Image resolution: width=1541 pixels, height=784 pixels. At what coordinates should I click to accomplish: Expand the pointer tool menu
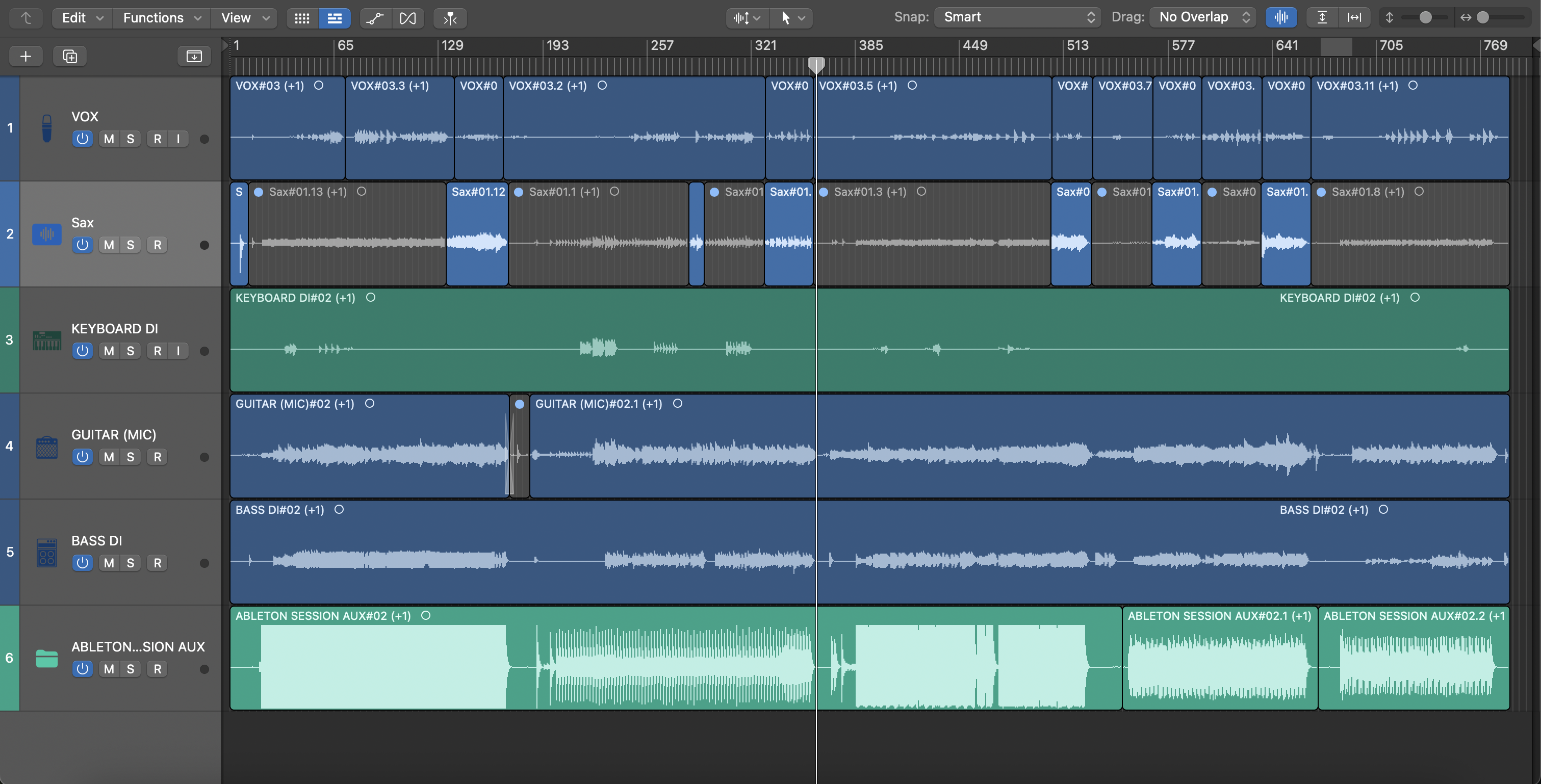tap(791, 18)
